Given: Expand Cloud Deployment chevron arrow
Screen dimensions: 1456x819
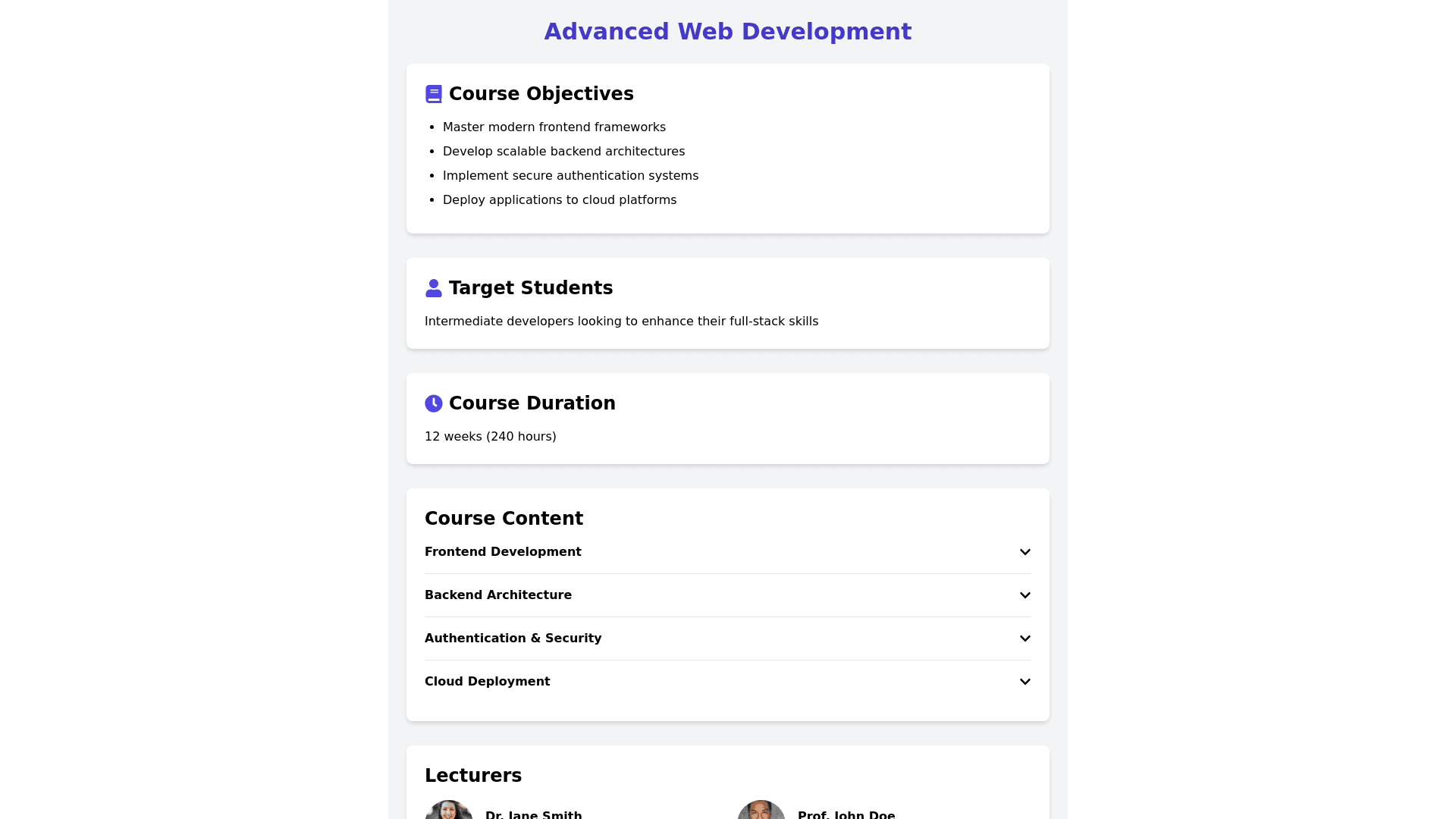Looking at the screenshot, I should pyautogui.click(x=1025, y=682).
